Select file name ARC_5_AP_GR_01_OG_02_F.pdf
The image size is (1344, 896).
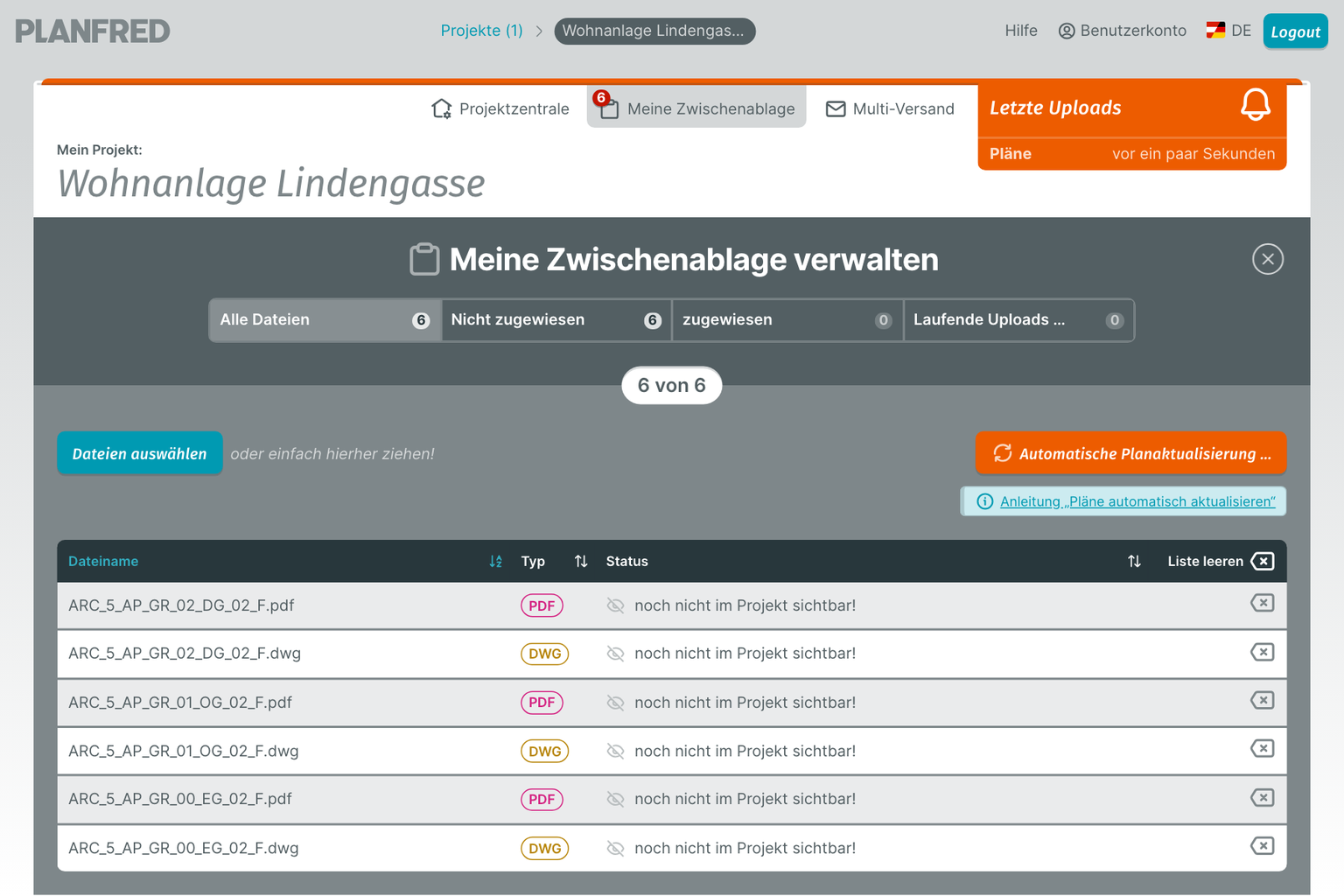point(180,703)
